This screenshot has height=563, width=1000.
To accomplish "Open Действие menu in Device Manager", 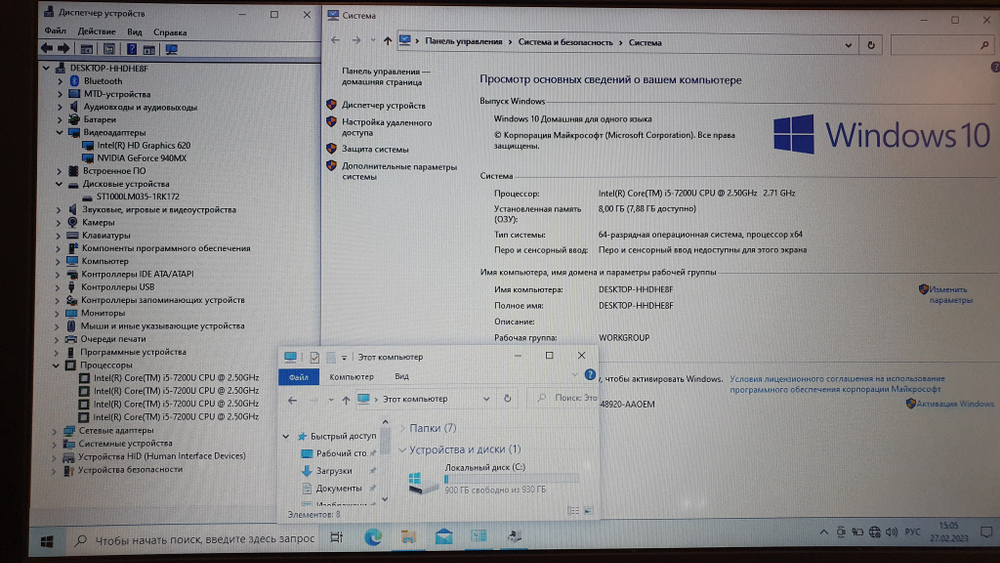I will coord(96,31).
